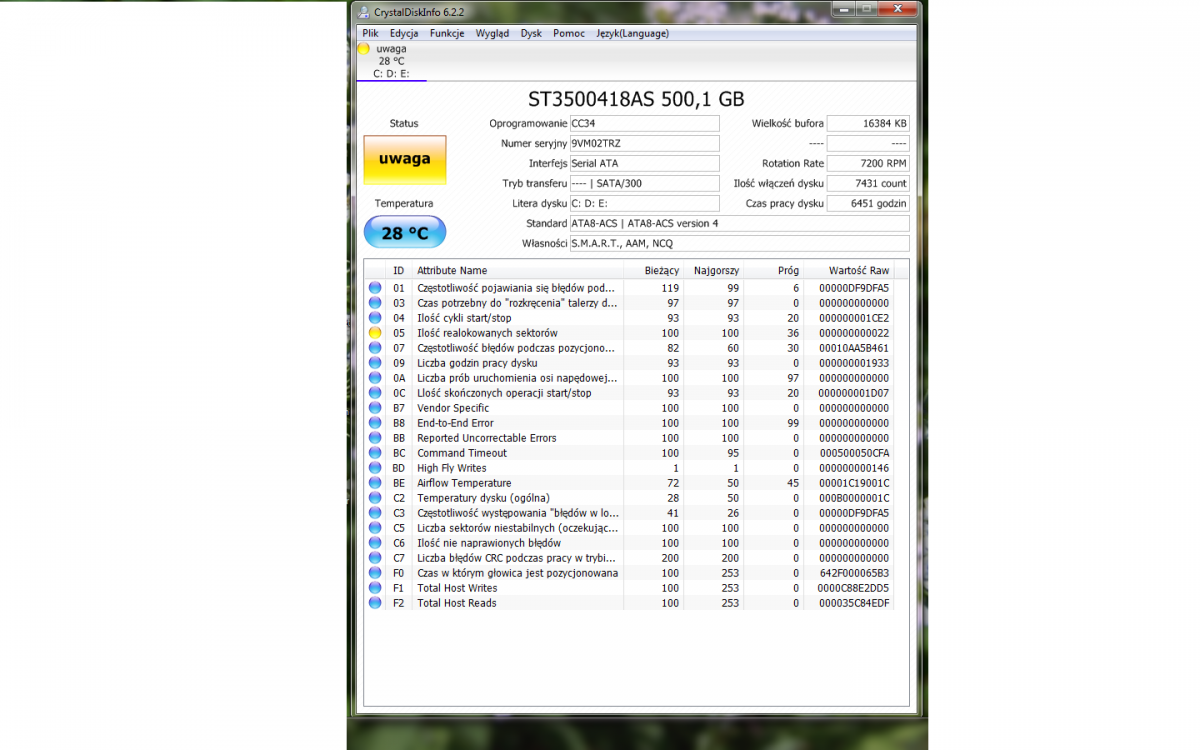
Task: Click the Najgorszy column header
Action: [x=714, y=270]
